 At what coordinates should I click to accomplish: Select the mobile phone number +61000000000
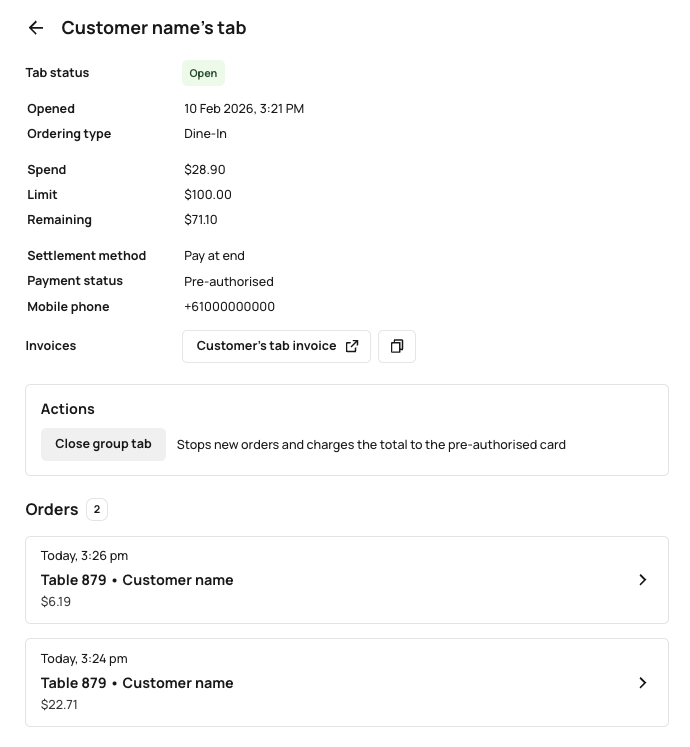point(229,307)
